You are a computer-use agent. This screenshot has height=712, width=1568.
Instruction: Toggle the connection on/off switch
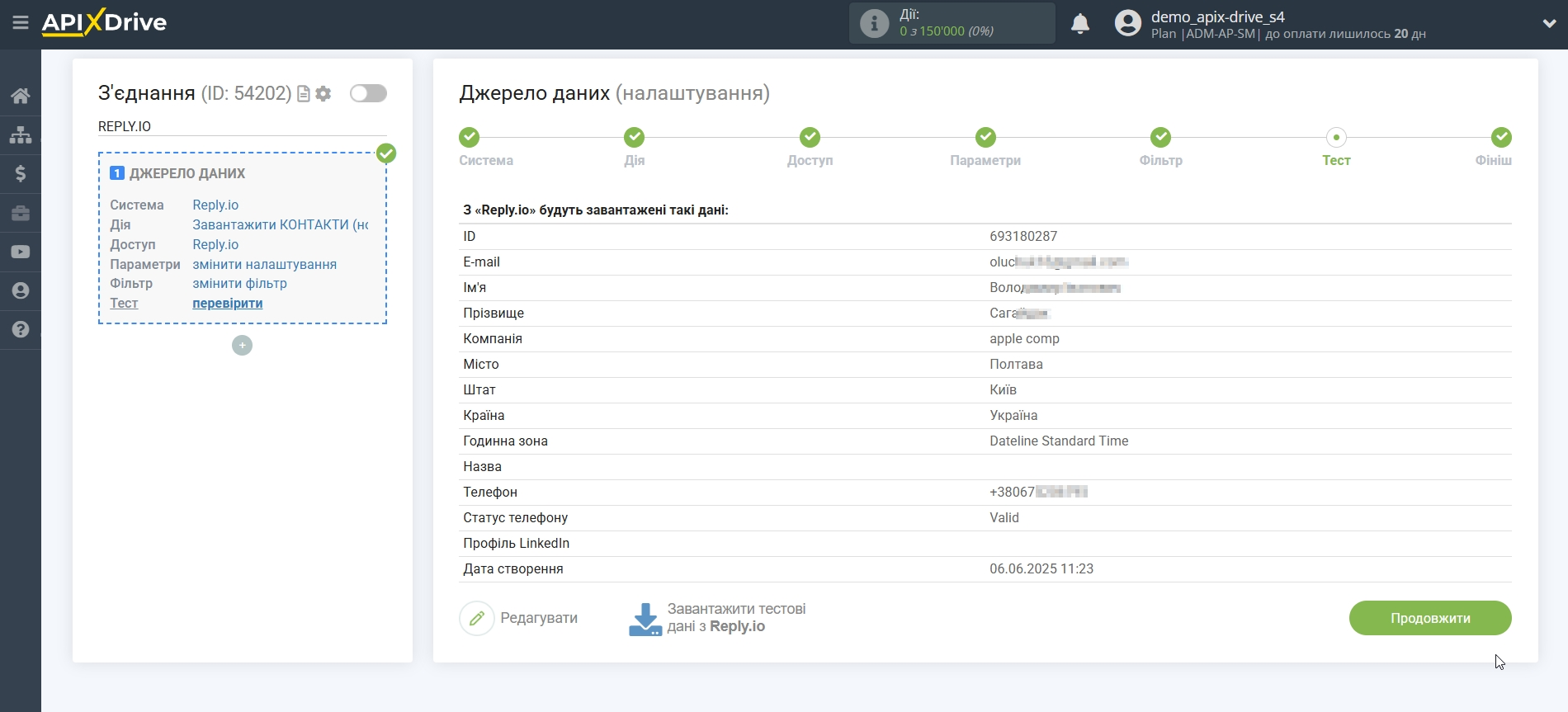(x=368, y=93)
